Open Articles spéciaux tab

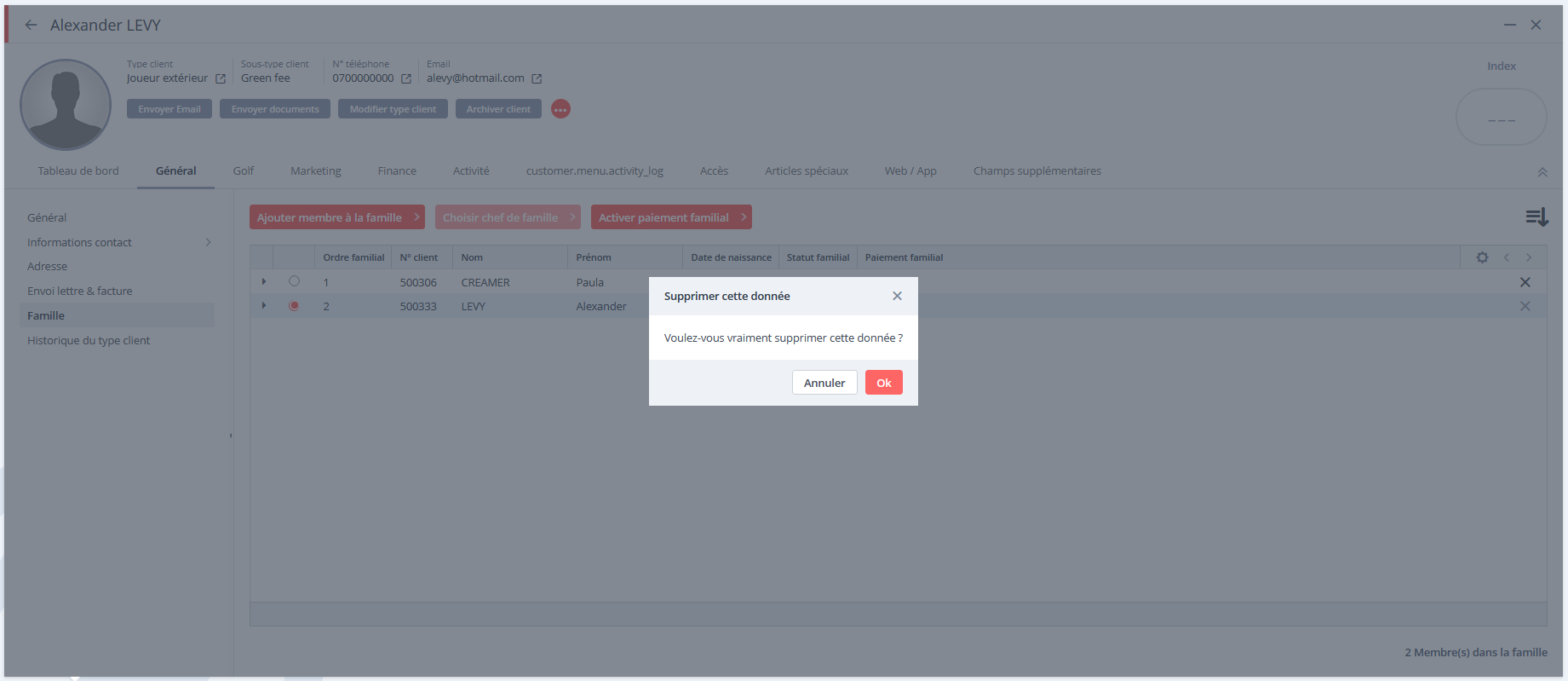click(x=807, y=170)
